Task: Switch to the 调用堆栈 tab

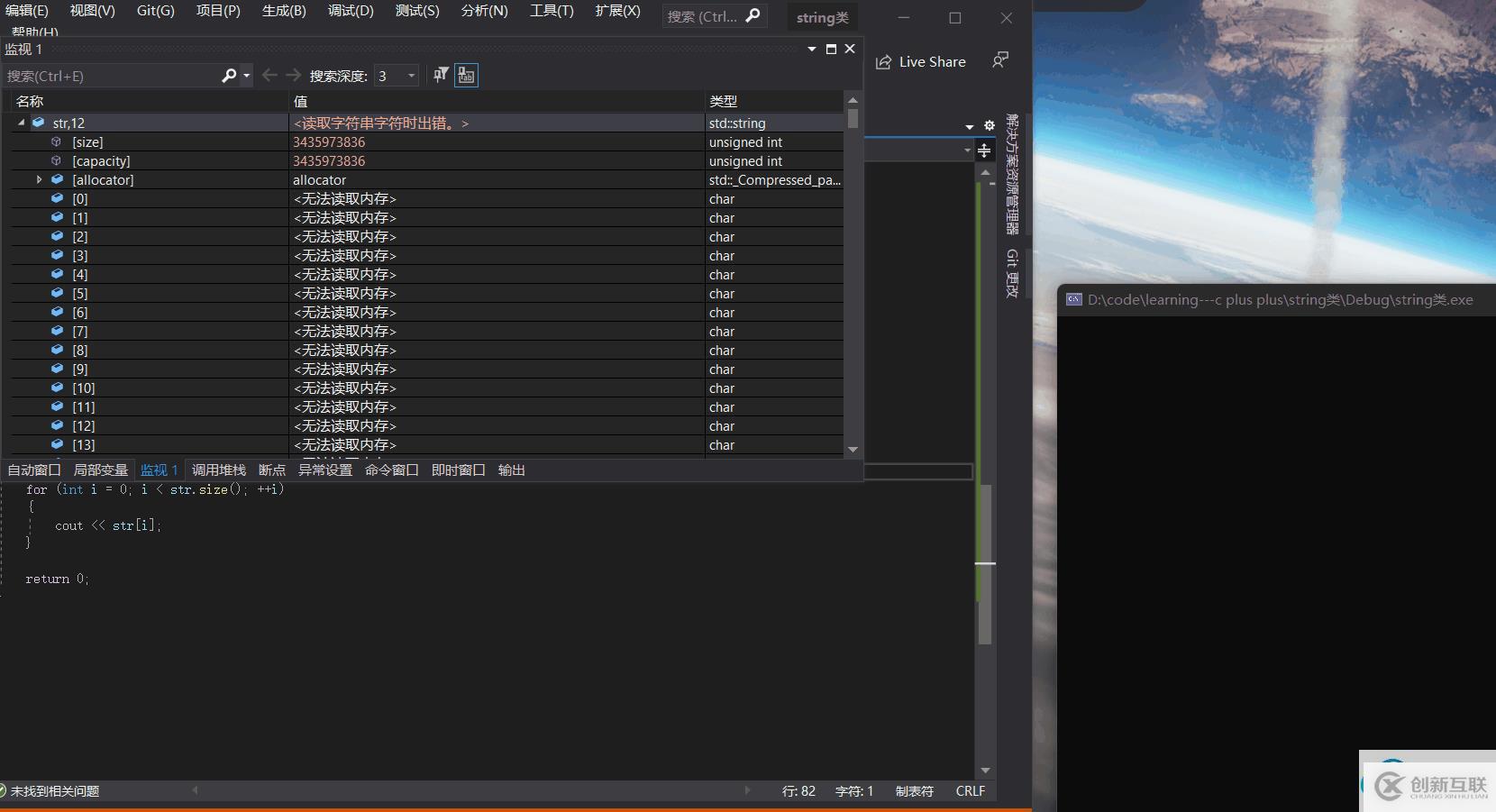Action: [218, 470]
